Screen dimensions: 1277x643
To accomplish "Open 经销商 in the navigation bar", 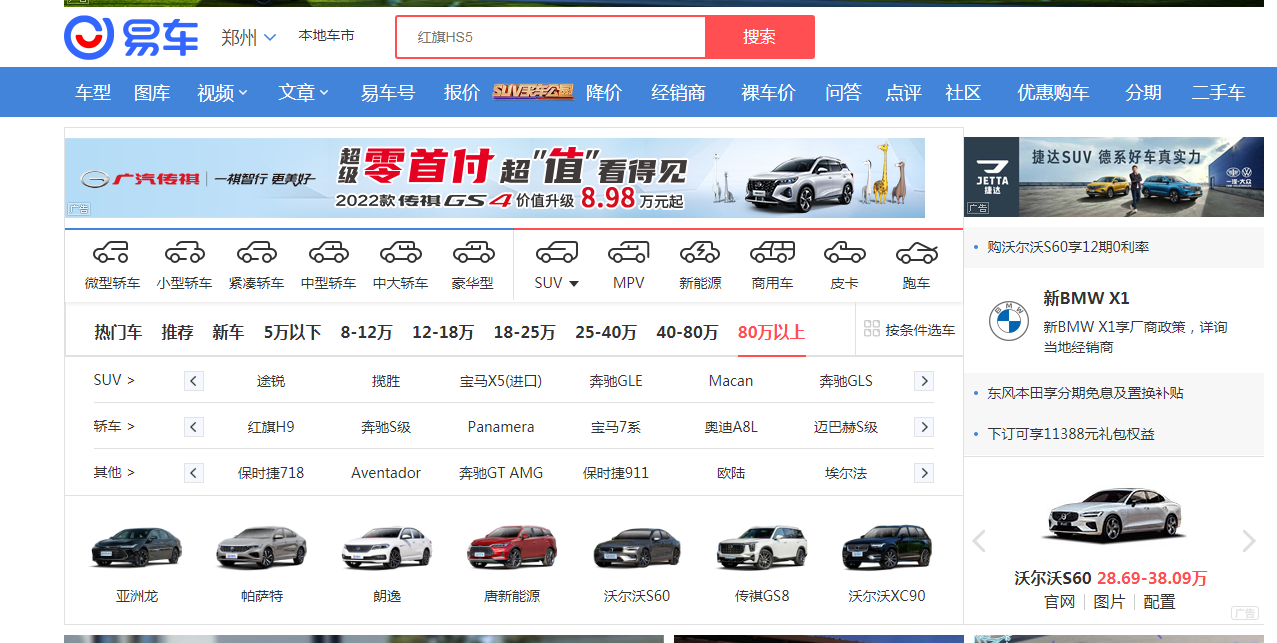I will [678, 93].
